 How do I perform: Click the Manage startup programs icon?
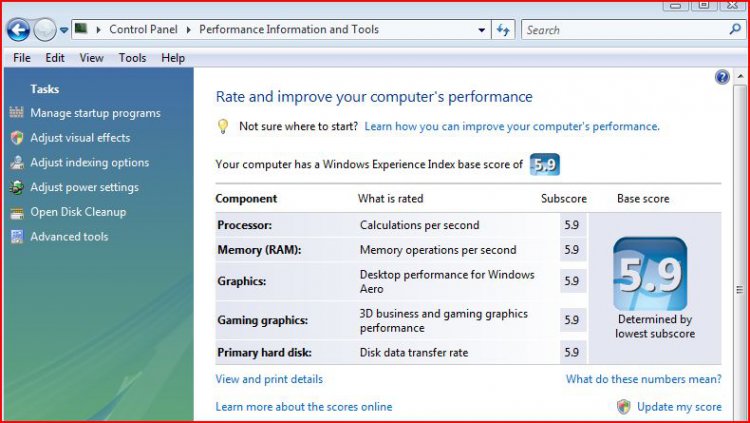tap(16, 113)
